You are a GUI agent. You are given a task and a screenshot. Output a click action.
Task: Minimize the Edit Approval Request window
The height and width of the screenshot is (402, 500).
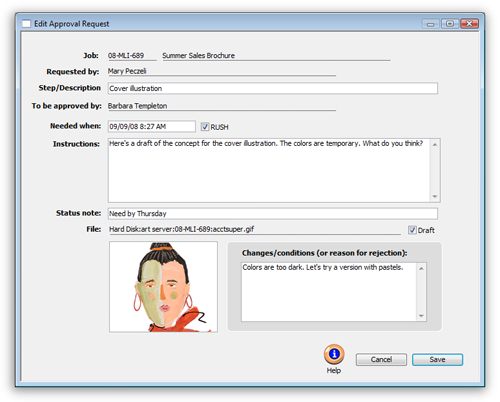431,24
